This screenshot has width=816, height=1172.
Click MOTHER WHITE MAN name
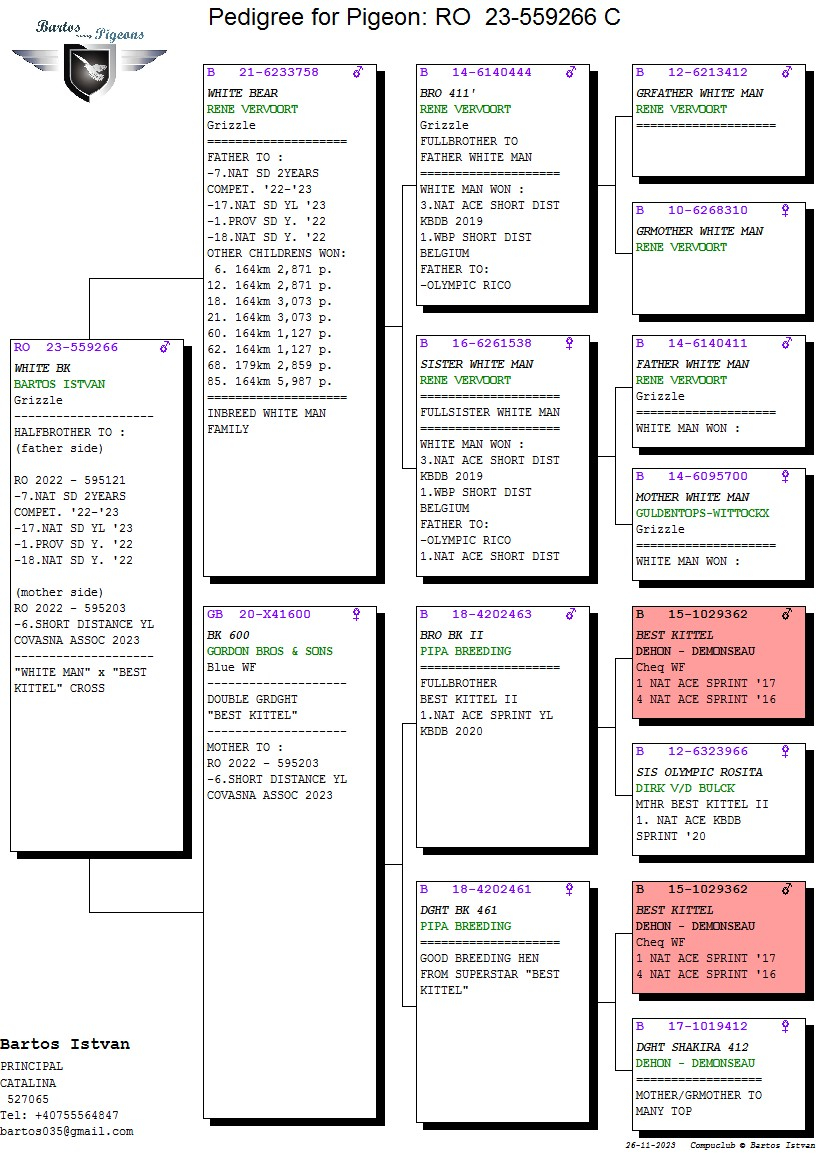[693, 498]
